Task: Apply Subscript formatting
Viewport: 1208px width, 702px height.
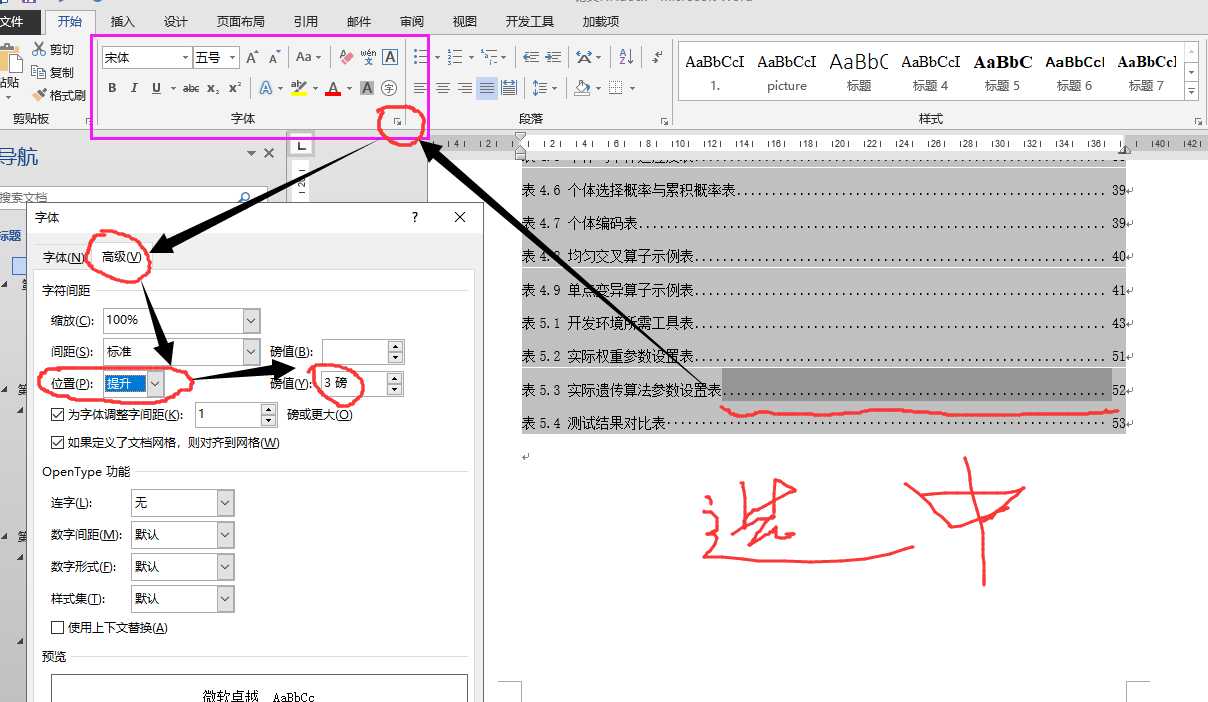Action: 213,89
